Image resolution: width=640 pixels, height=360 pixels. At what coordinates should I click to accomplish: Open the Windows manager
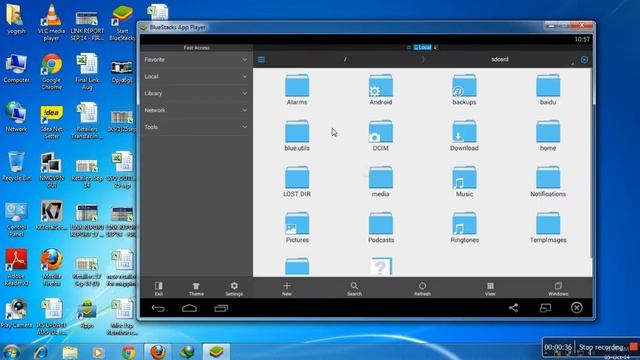coord(558,288)
